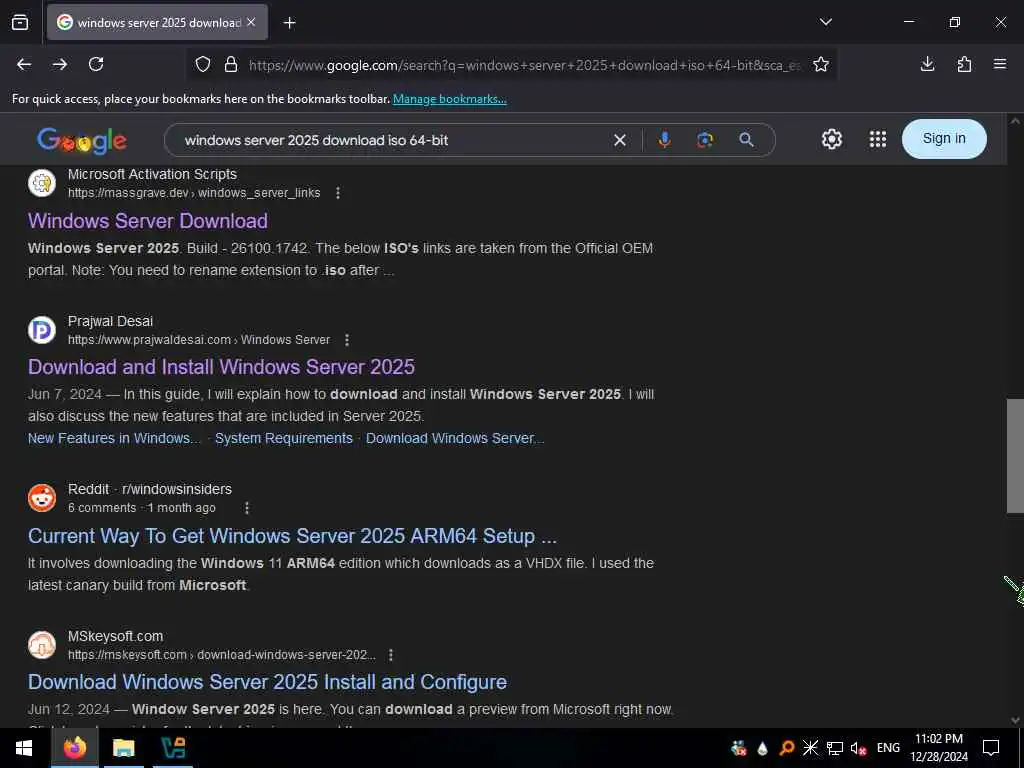
Task: Open System Requirements sitelink
Action: pos(283,438)
